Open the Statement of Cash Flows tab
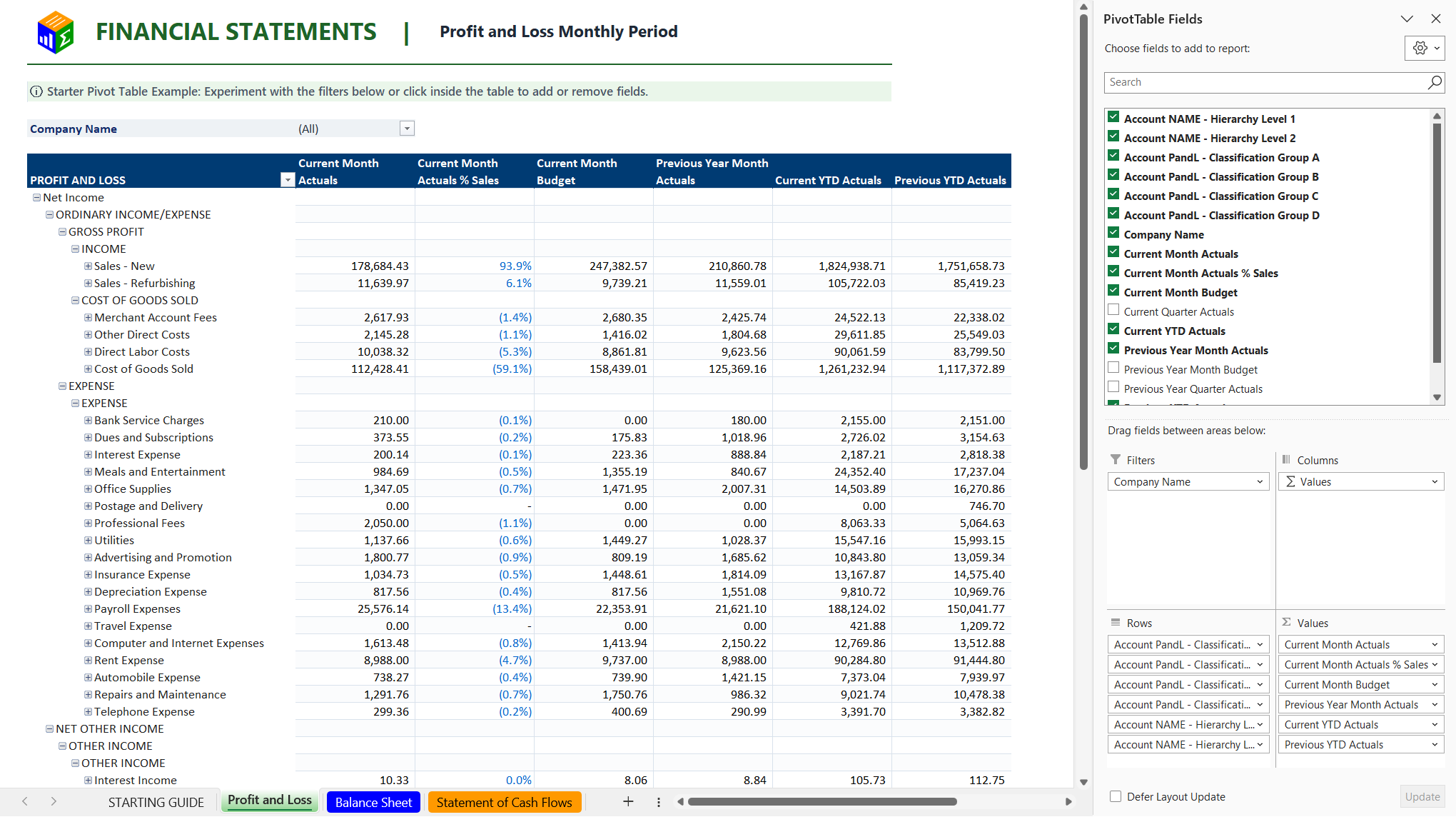 504,803
